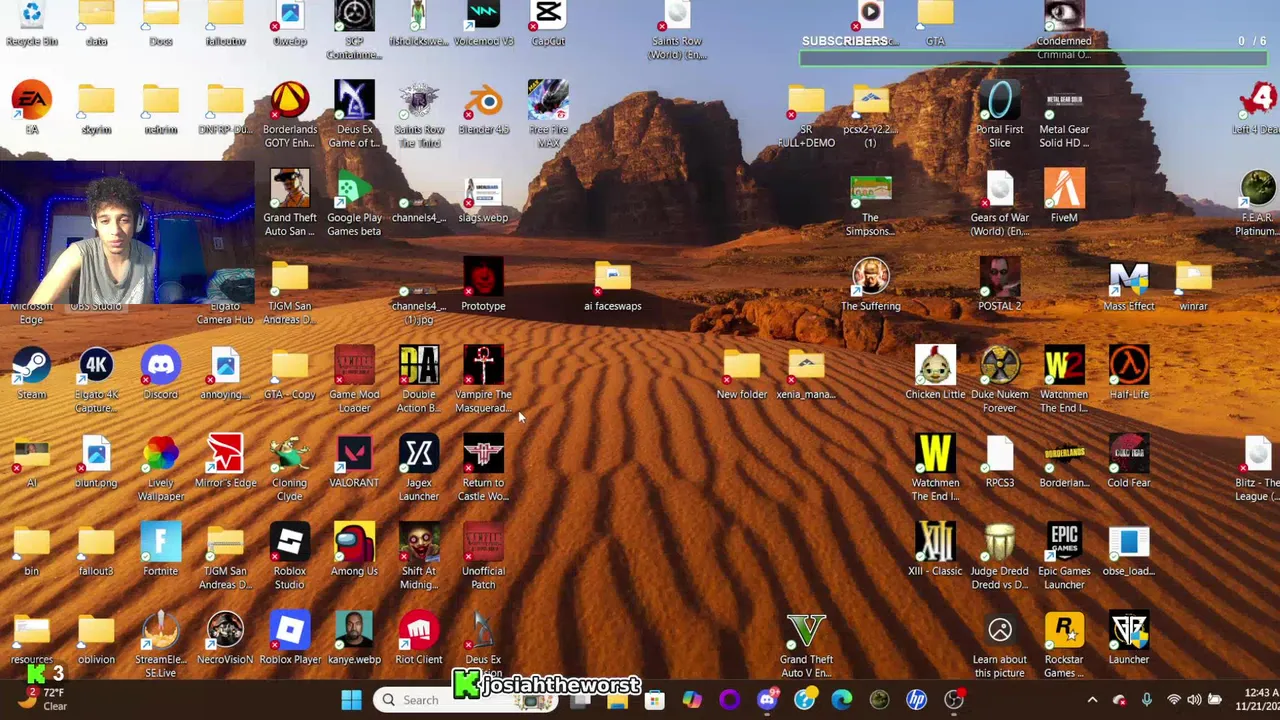Launch Saints Row The Third shortcut
Image resolution: width=1280 pixels, height=720 pixels.
point(419,115)
